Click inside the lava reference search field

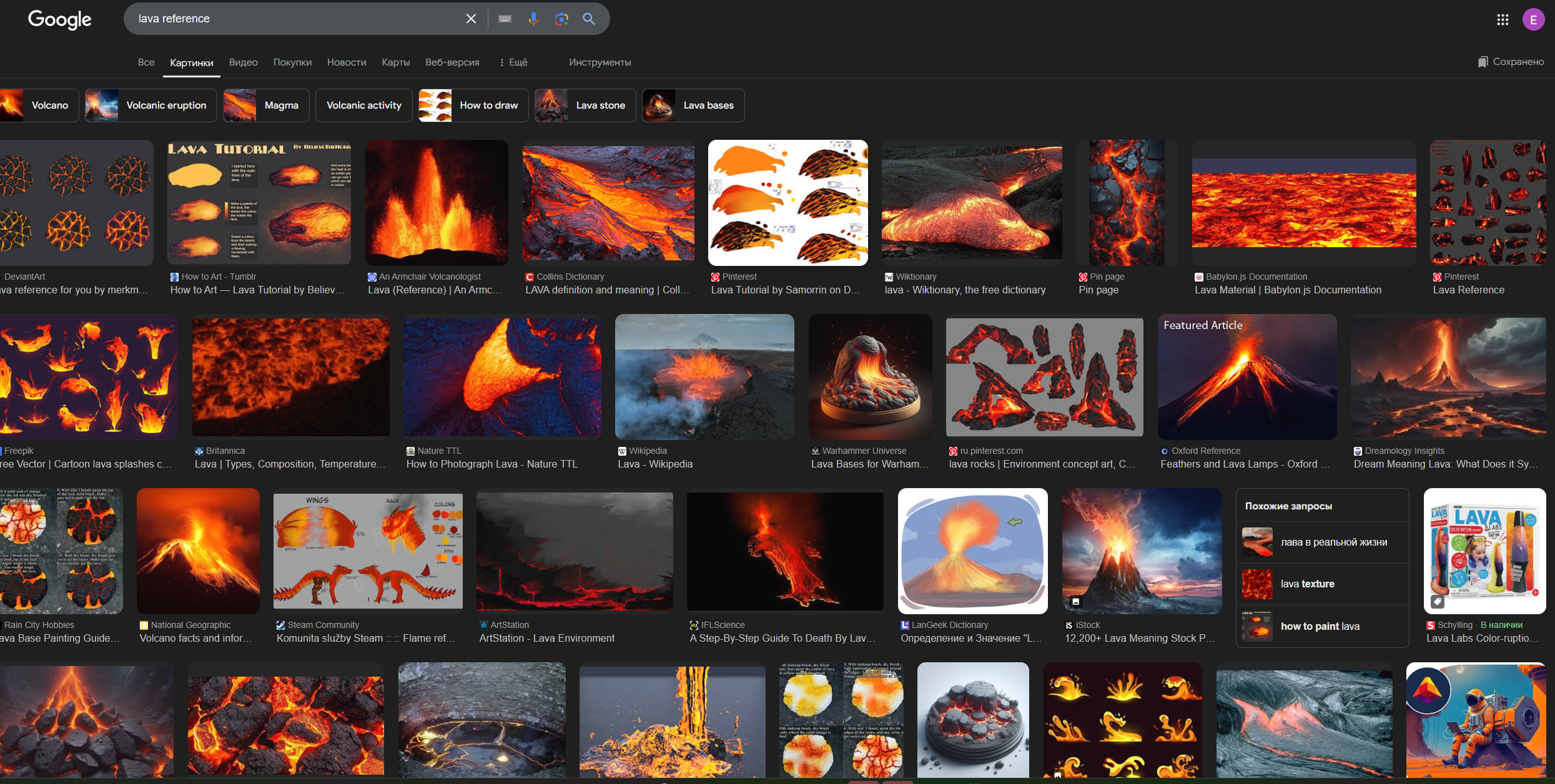pyautogui.click(x=294, y=19)
